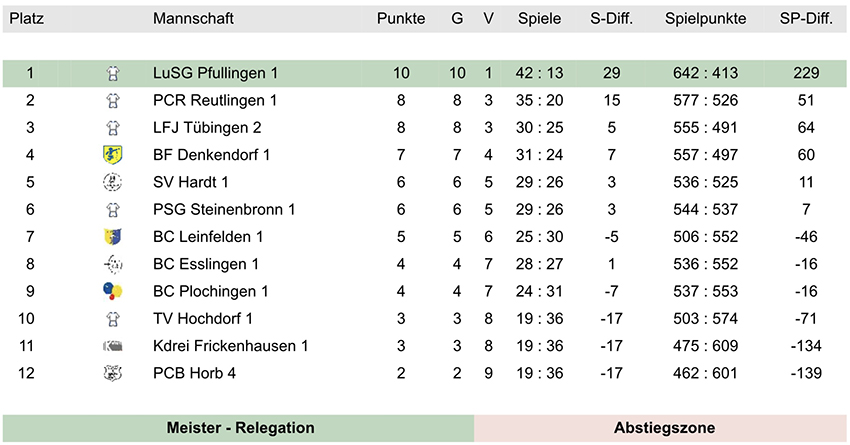Screen dimensions: 850x445
Task: Click the TV Hochdorf 1 jersey icon
Action: coord(113,319)
